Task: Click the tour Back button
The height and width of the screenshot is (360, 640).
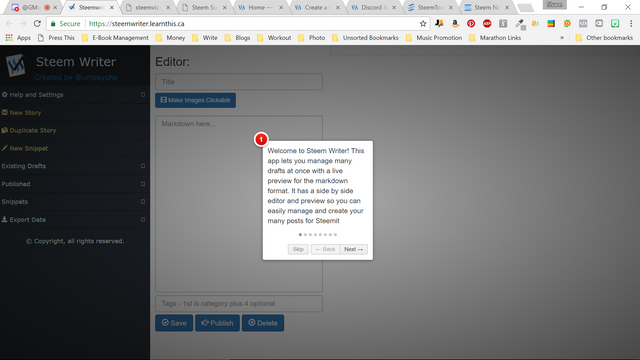Action: [x=325, y=249]
